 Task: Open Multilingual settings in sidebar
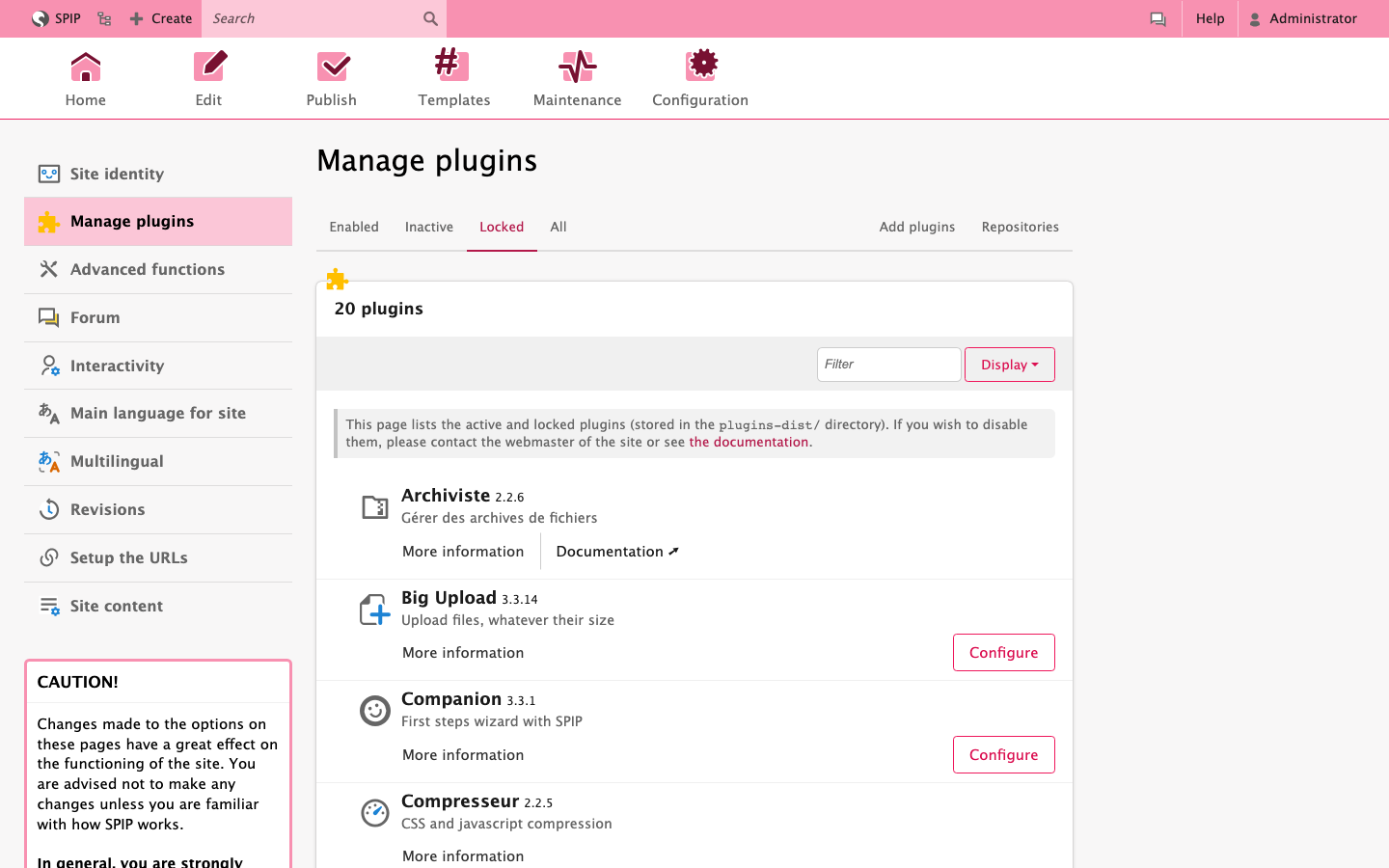158,462
